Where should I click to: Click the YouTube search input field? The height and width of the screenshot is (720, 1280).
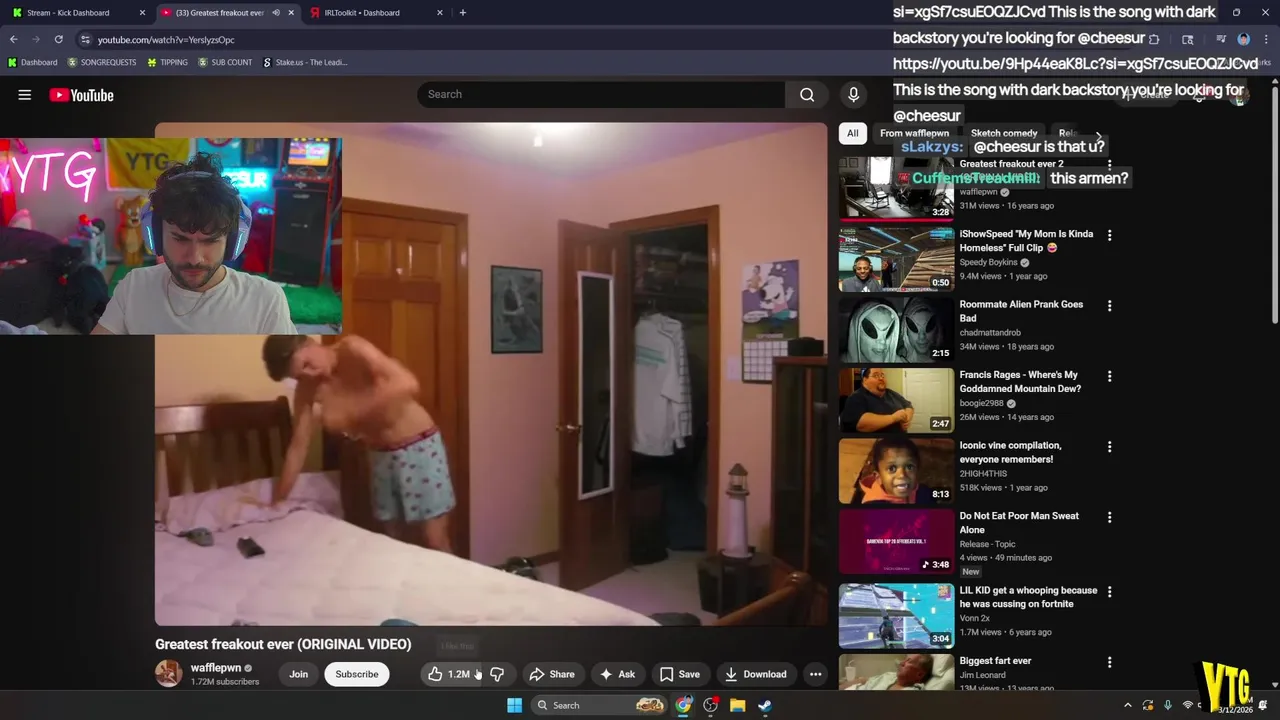[601, 94]
